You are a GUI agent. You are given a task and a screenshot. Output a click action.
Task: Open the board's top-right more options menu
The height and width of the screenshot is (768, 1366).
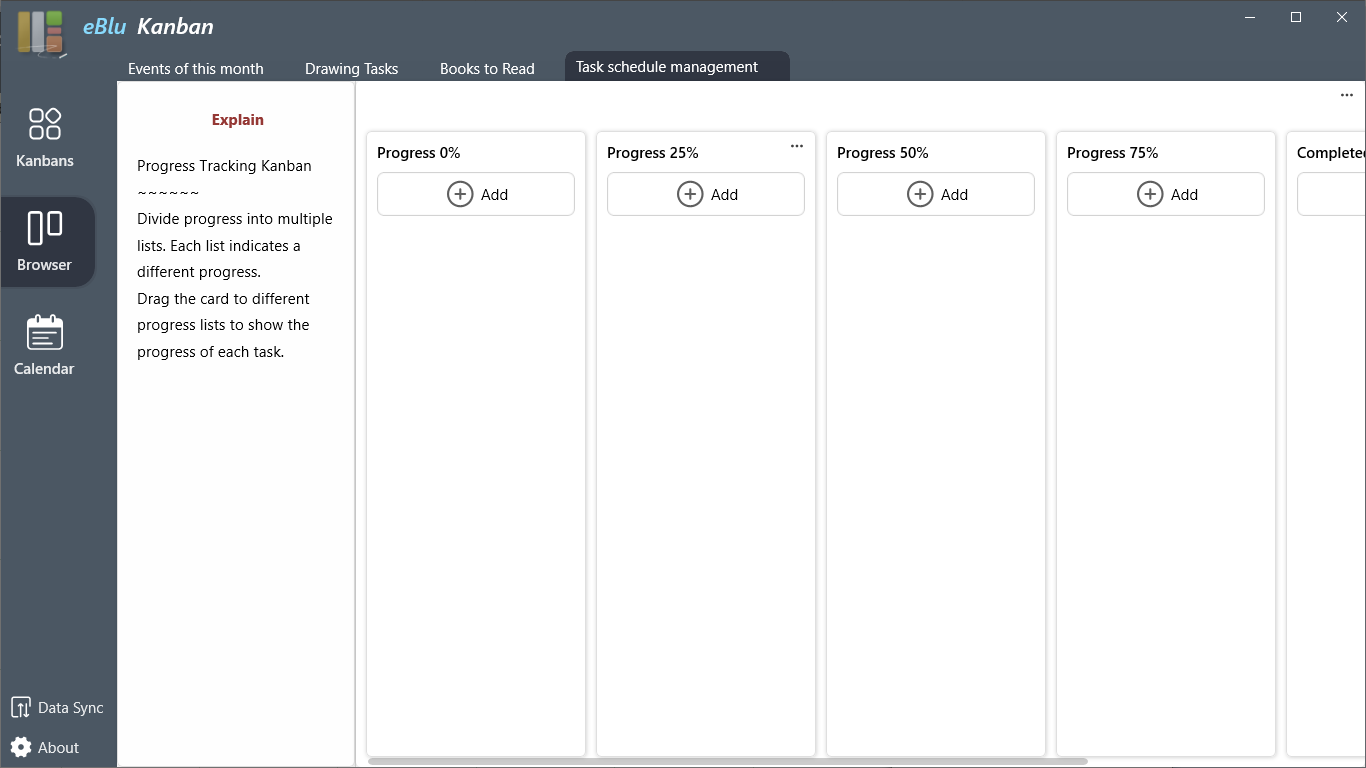pyautogui.click(x=1347, y=95)
